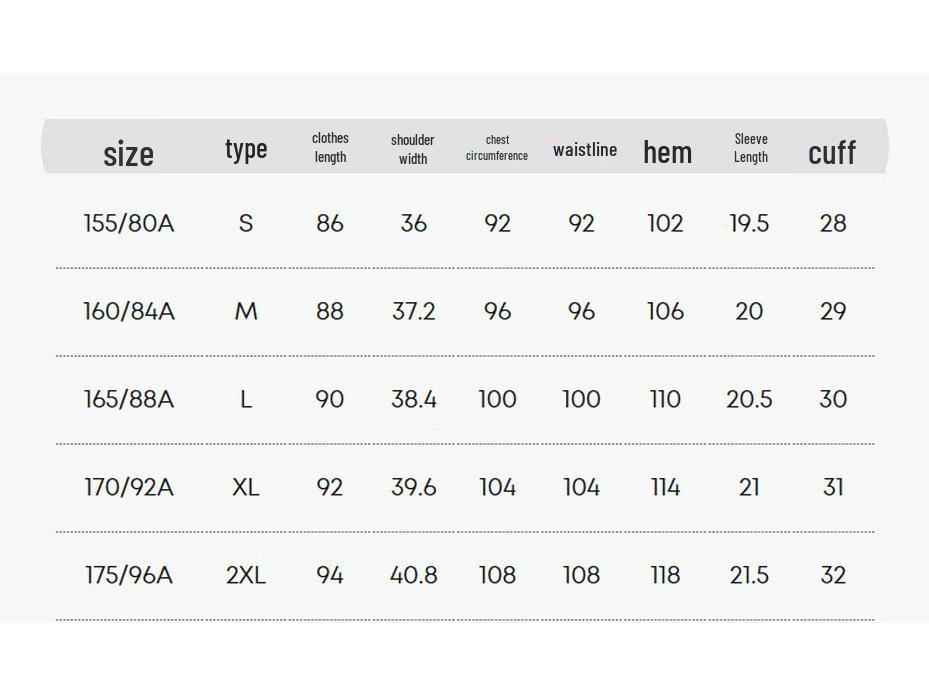Image resolution: width=929 pixels, height=697 pixels.
Task: Click the 40.8 shoulder width value
Action: tap(413, 576)
